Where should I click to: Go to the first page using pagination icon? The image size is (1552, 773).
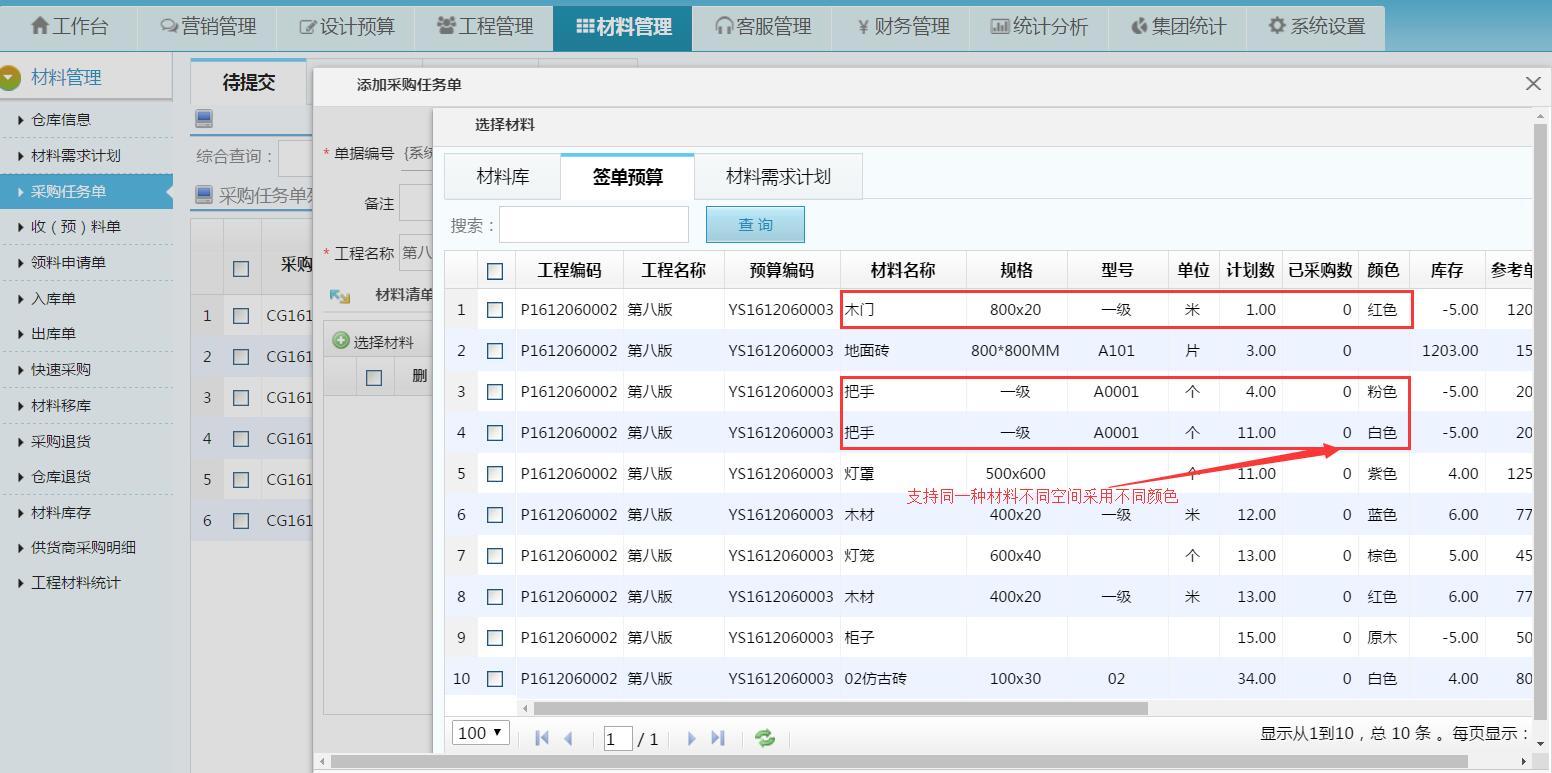click(542, 738)
